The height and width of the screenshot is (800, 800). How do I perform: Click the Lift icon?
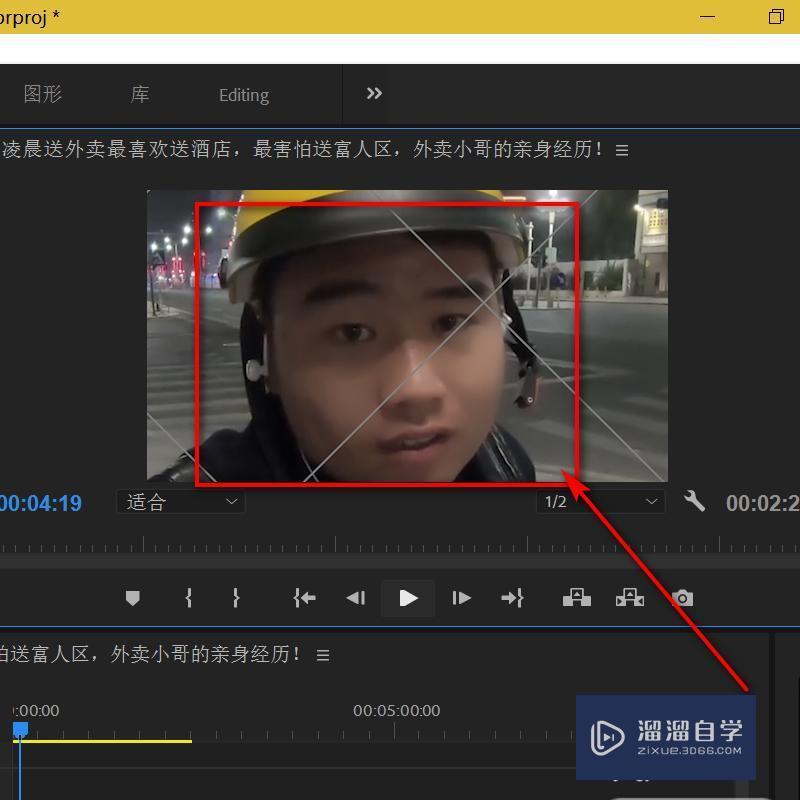click(x=576, y=598)
